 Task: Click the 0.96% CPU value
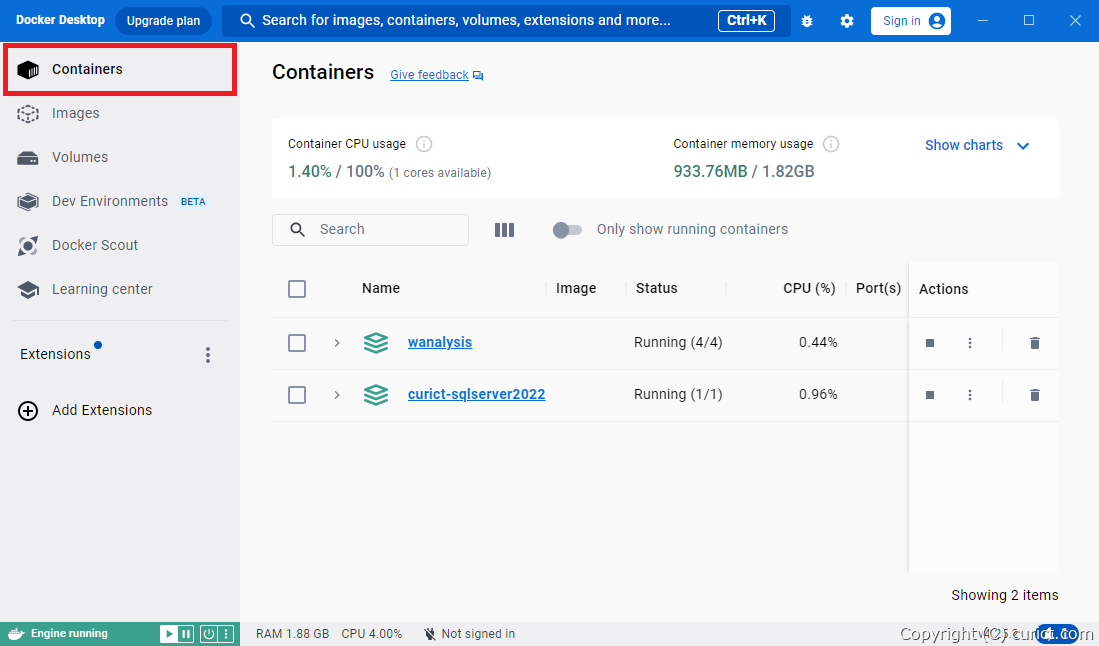(818, 394)
